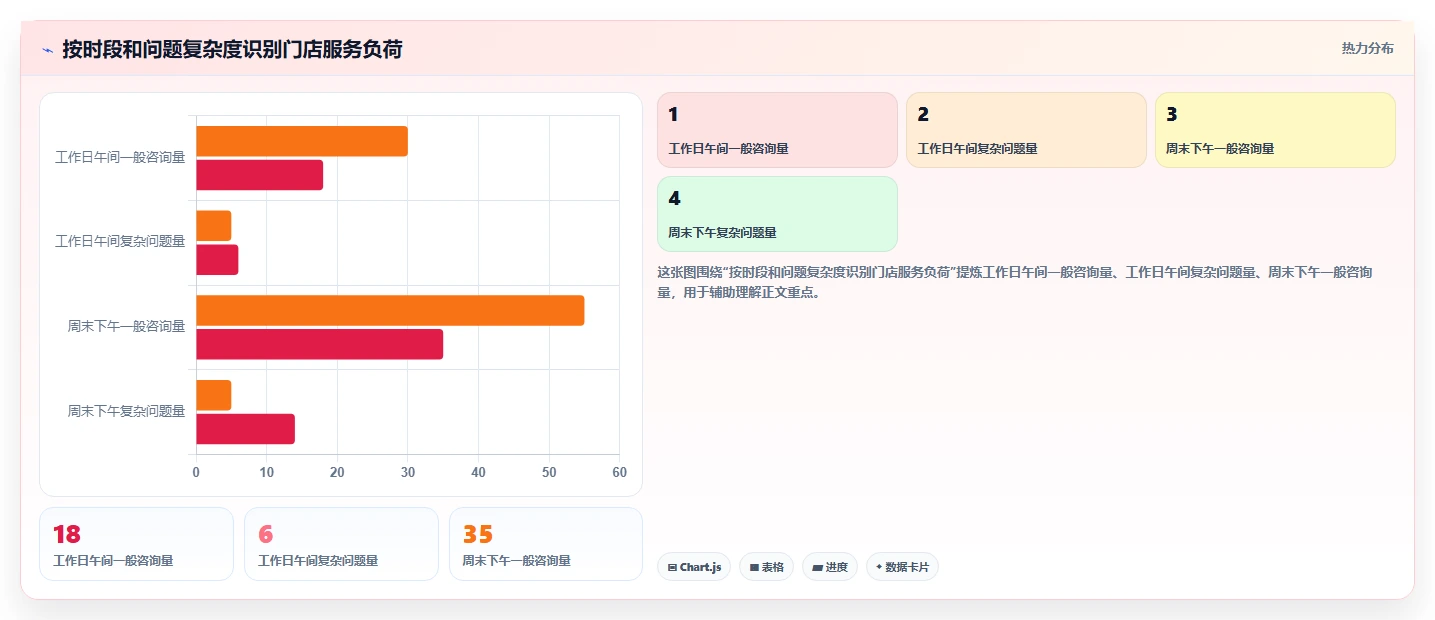Select the Chart.js tag
Image resolution: width=1435 pixels, height=620 pixels.
(694, 567)
